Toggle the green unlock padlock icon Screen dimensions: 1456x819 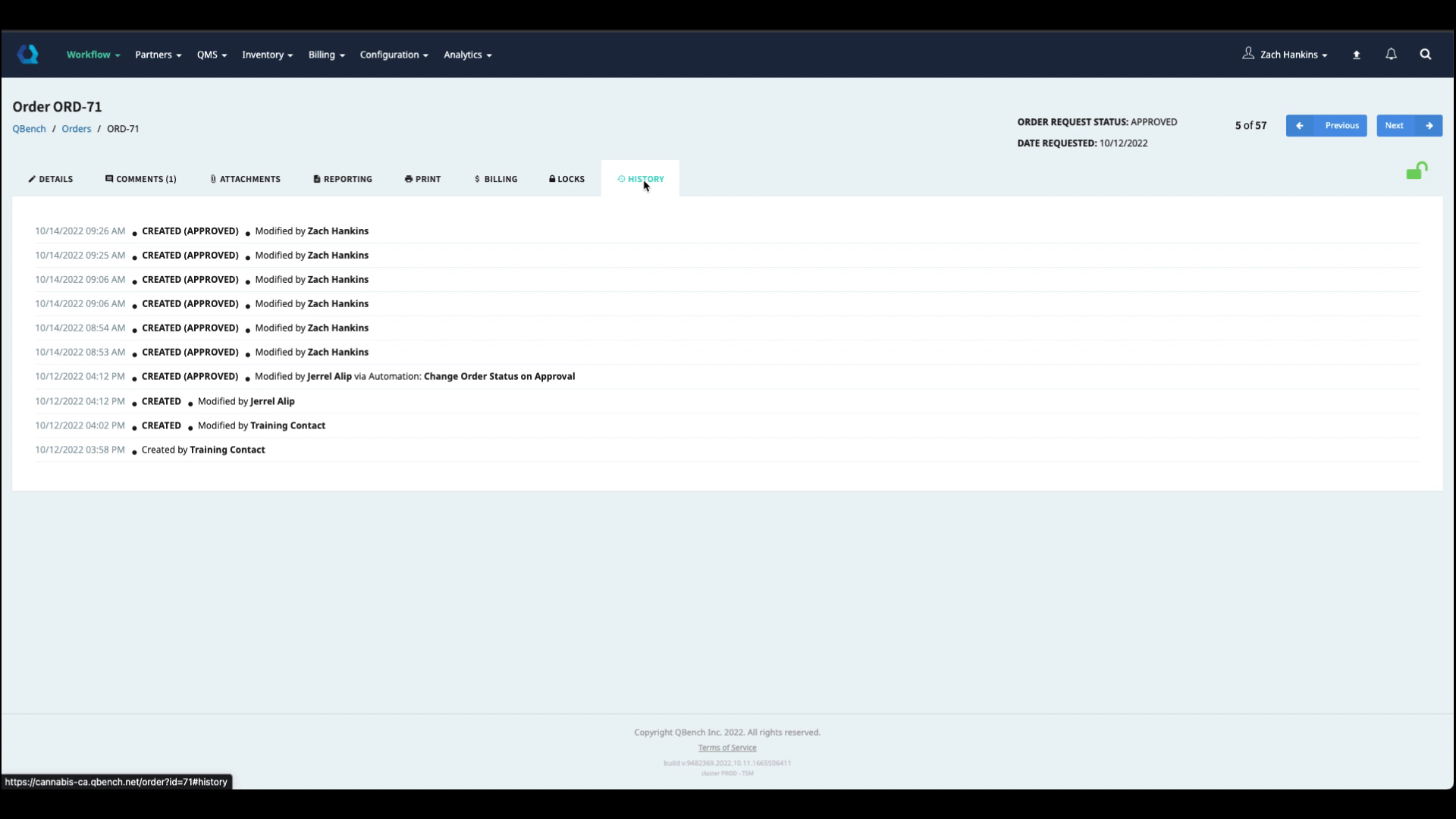tap(1416, 171)
